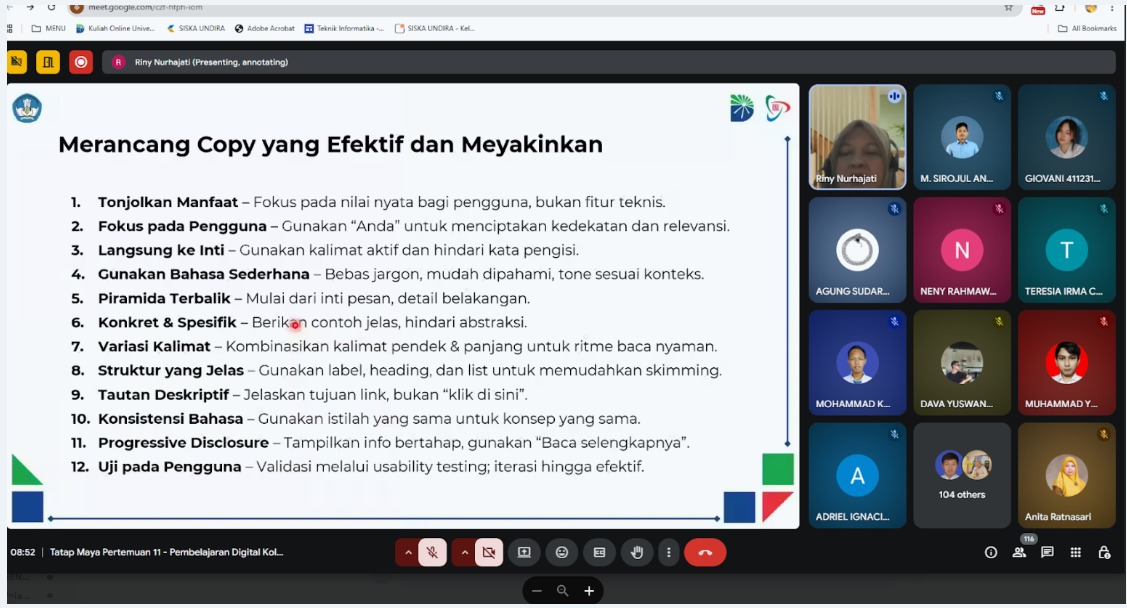
Task: Click the magnifier zoom reset icon
Action: [563, 591]
